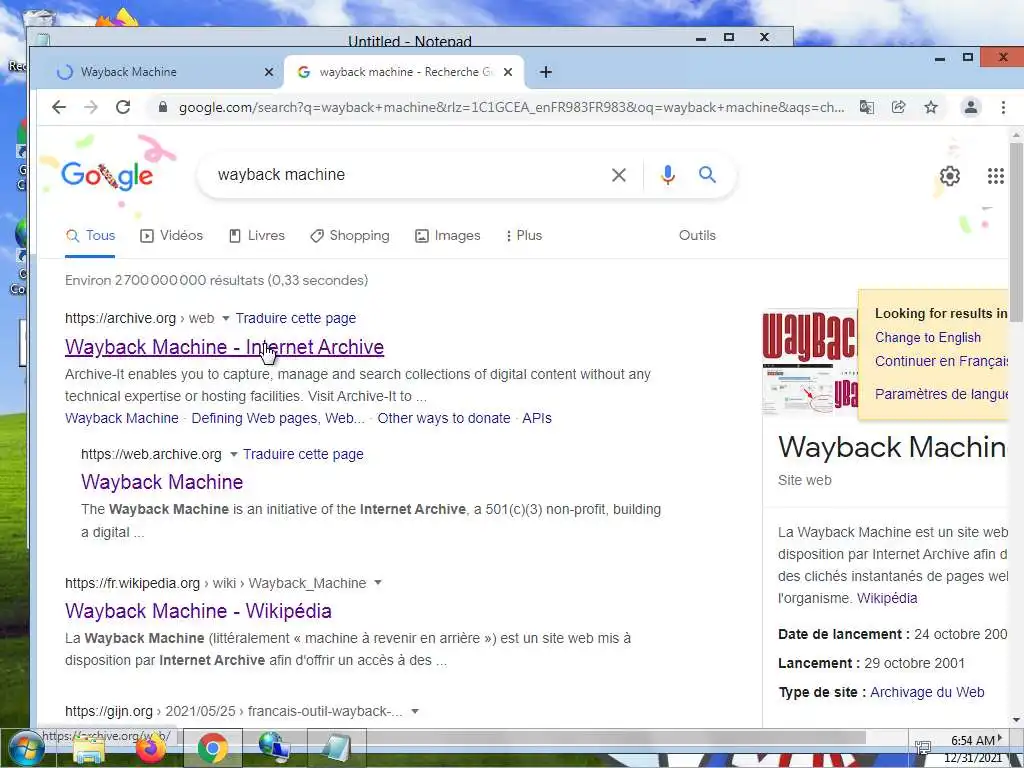Open the Wayback Machine sitelink
This screenshot has width=1024, height=768.
click(121, 418)
